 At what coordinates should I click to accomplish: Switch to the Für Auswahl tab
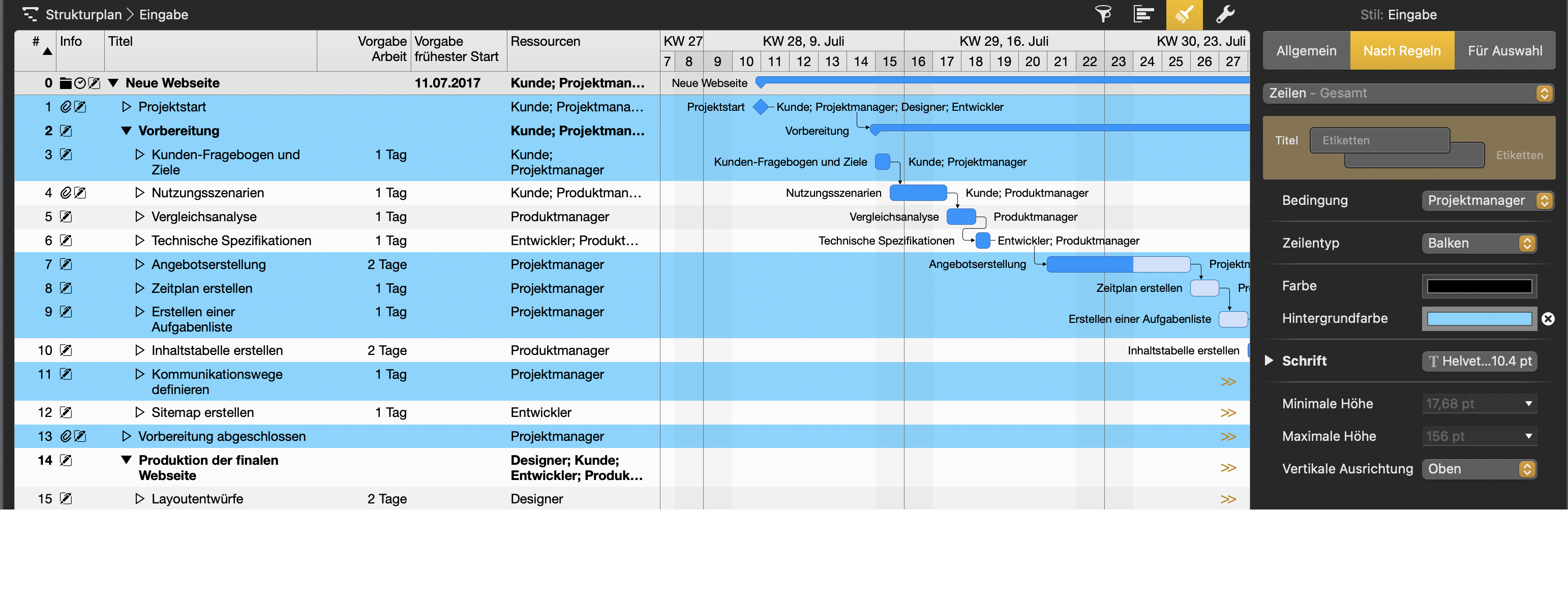(x=1504, y=50)
